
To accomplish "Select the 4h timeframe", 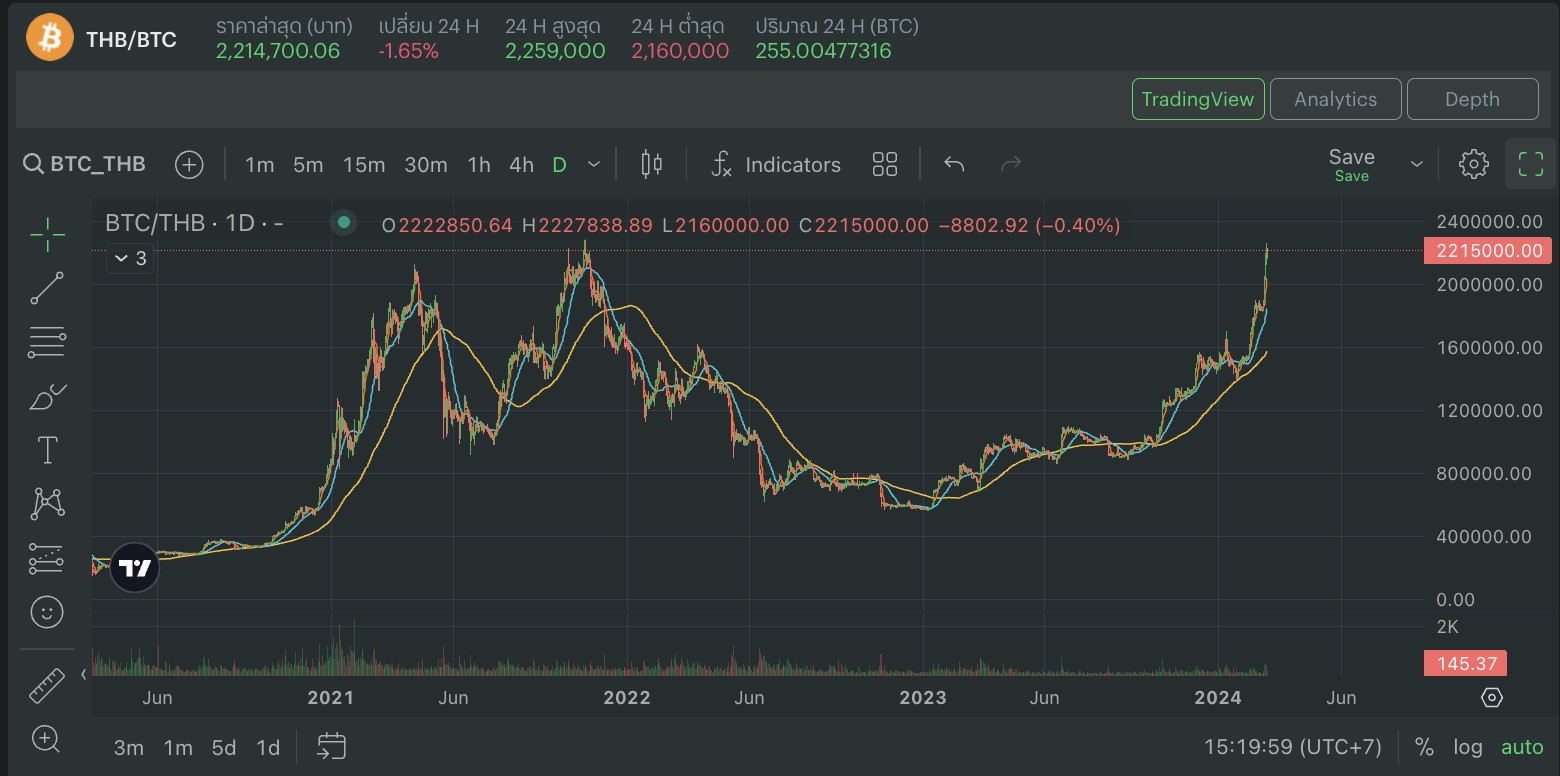I will pos(521,165).
